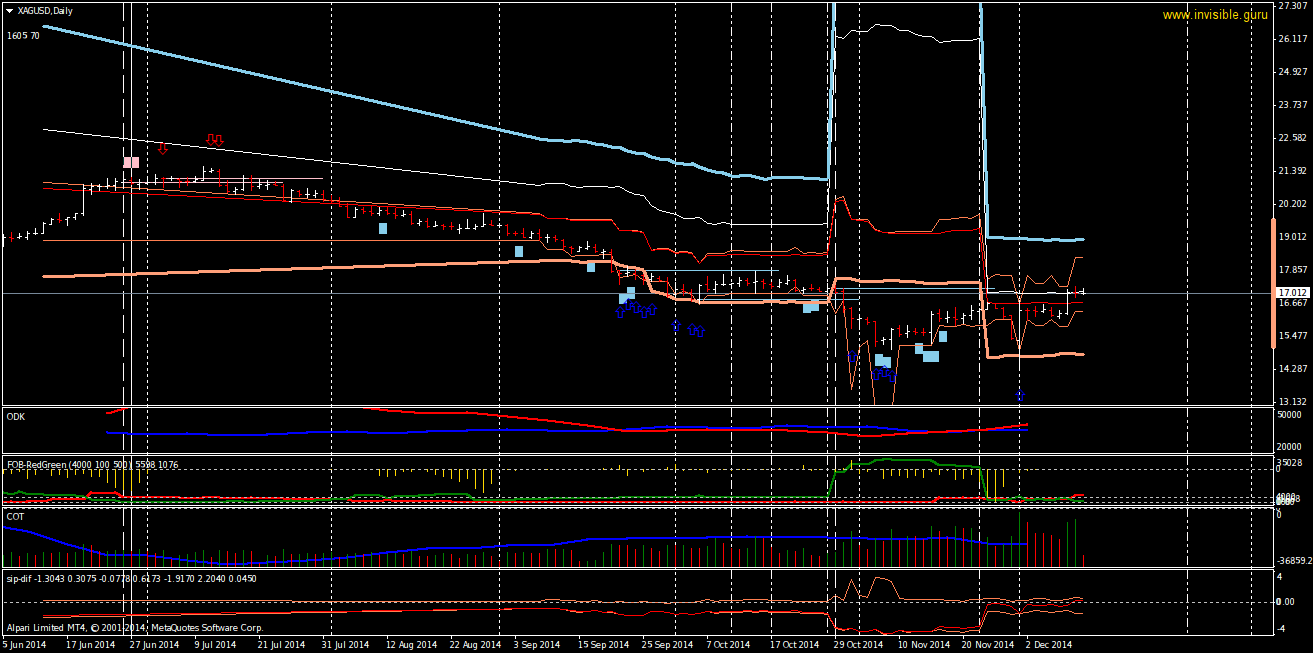The width and height of the screenshot is (1313, 653).
Task: Select the COT indicator label
Action: 16,516
